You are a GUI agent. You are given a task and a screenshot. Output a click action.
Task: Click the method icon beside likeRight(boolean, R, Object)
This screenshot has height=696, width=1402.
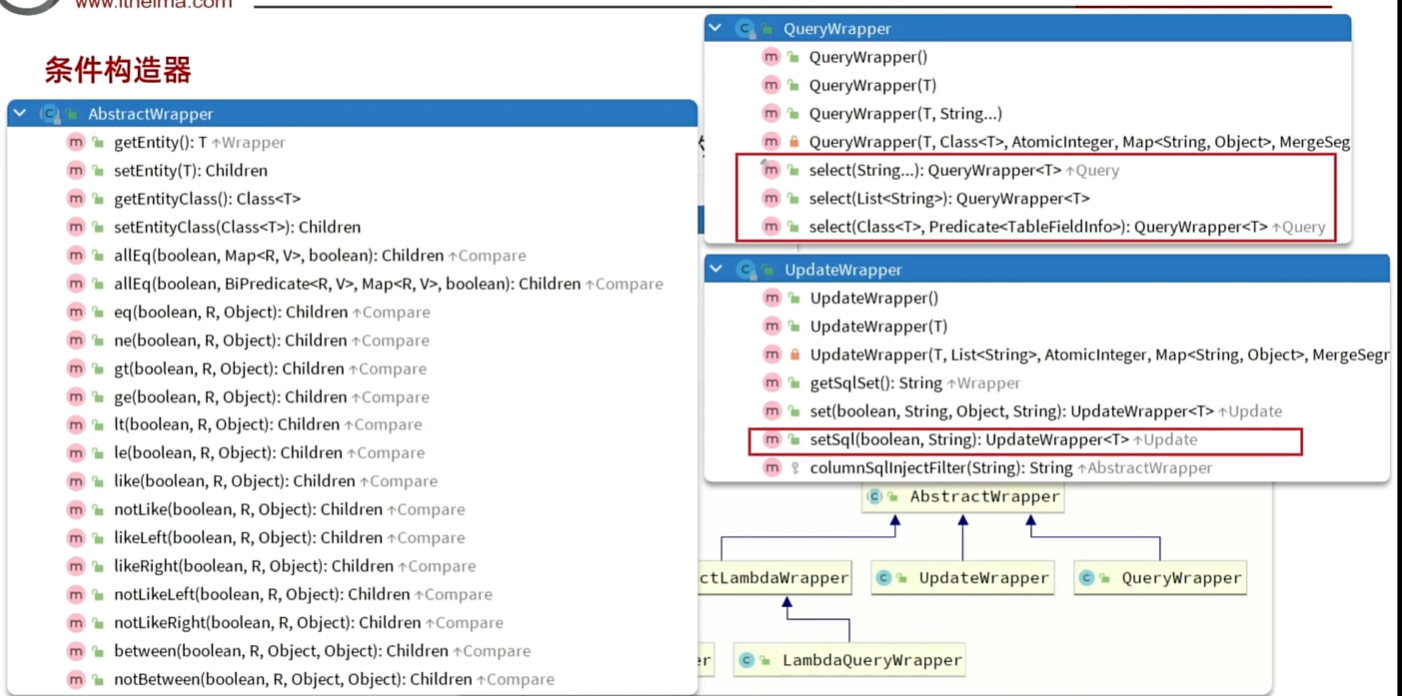tap(76, 565)
